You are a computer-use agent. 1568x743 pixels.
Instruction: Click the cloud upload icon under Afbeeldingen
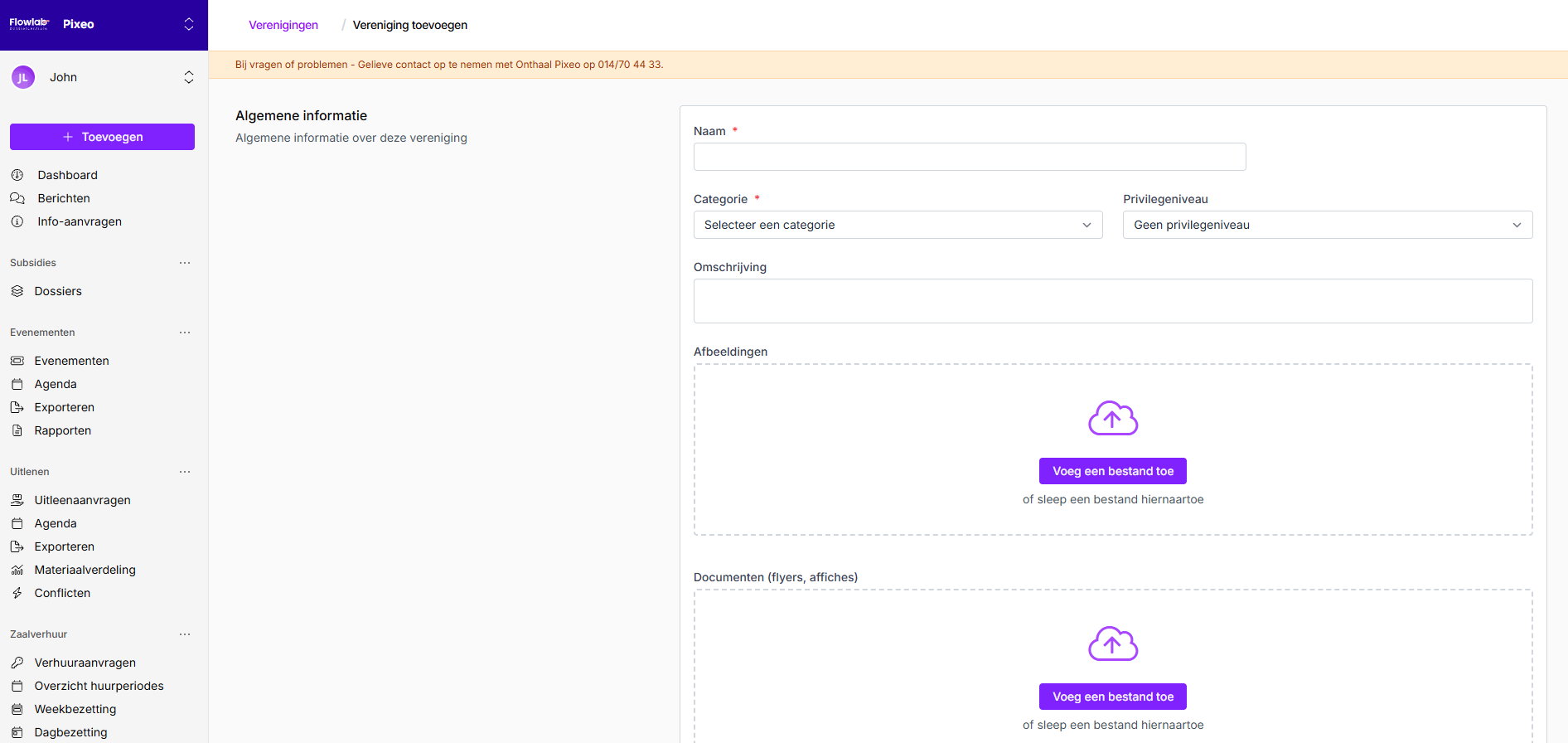point(1112,419)
